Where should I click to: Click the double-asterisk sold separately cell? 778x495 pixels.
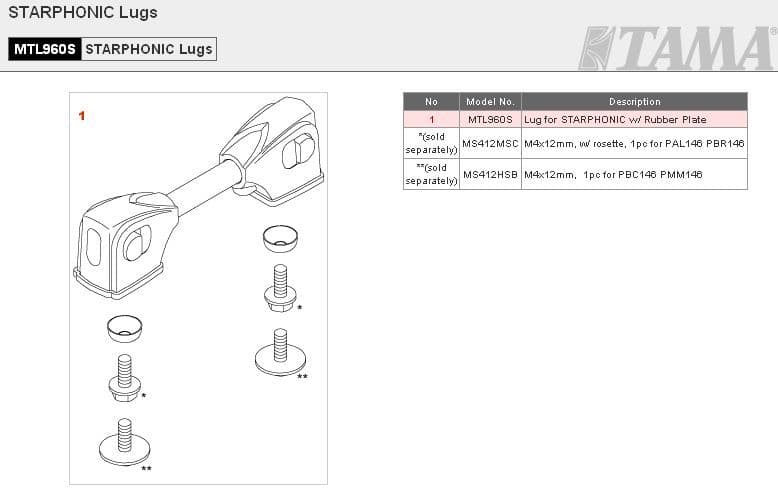point(431,175)
